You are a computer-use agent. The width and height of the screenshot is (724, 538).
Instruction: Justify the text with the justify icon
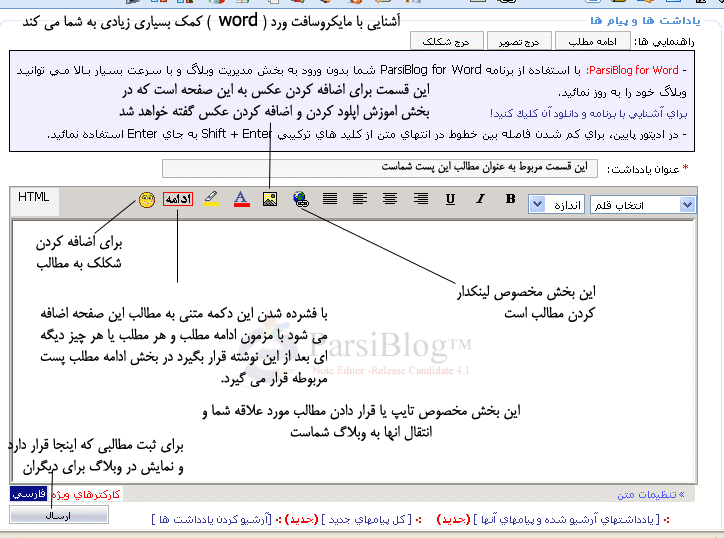(330, 199)
